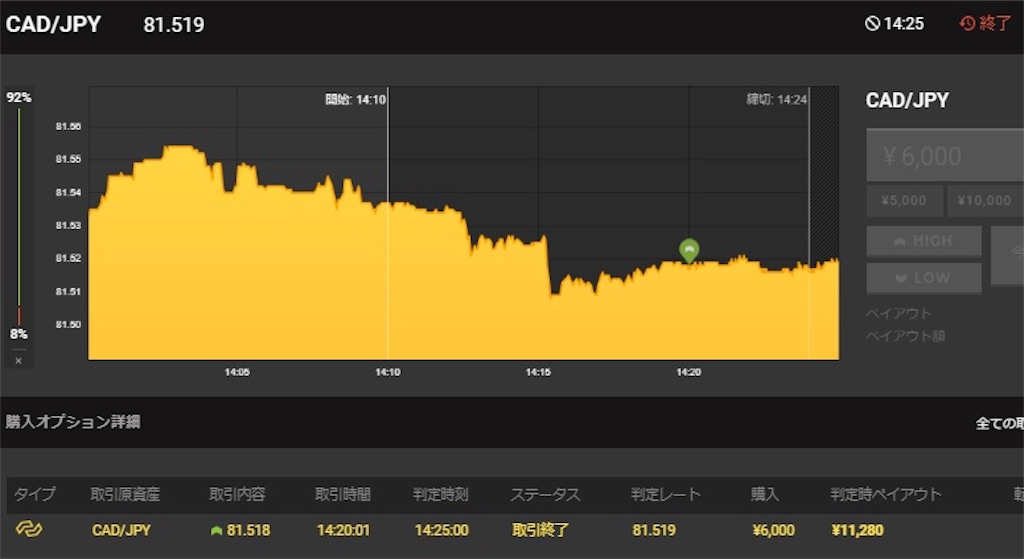Click the 購入 column header
The width and height of the screenshot is (1024, 559).
765,494
